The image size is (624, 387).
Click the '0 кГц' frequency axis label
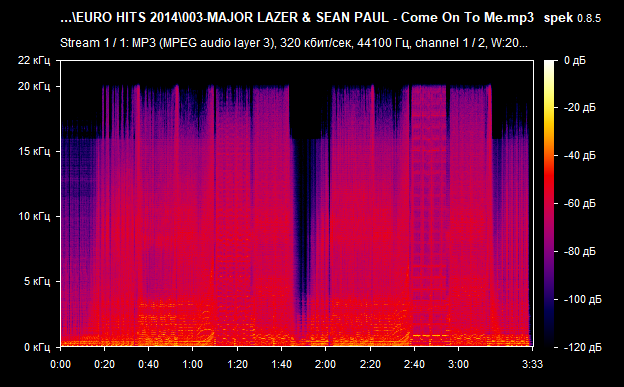coord(37,347)
